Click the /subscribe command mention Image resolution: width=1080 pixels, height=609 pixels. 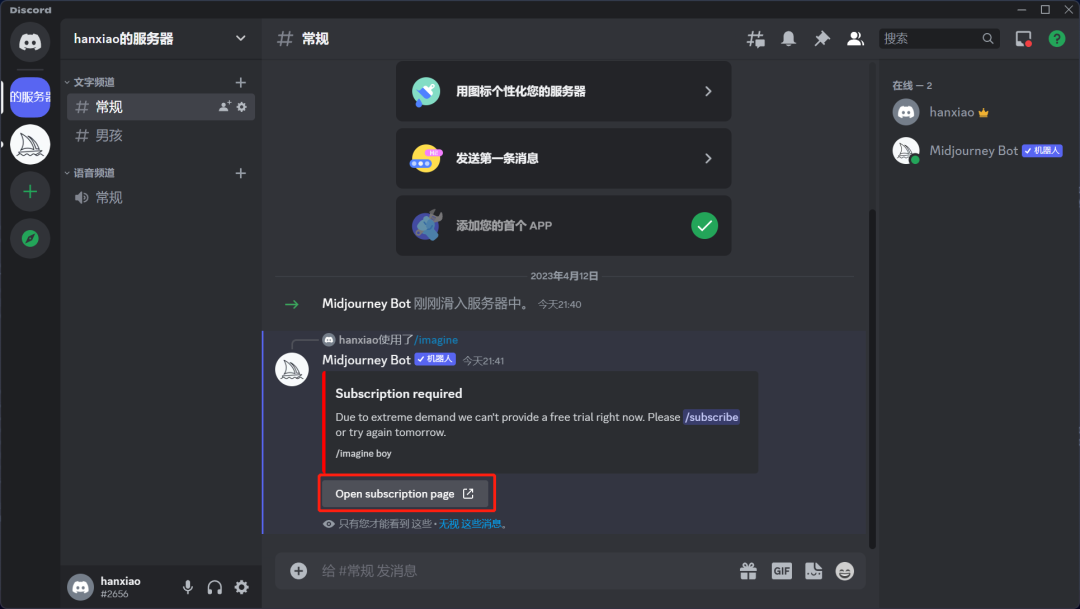712,417
